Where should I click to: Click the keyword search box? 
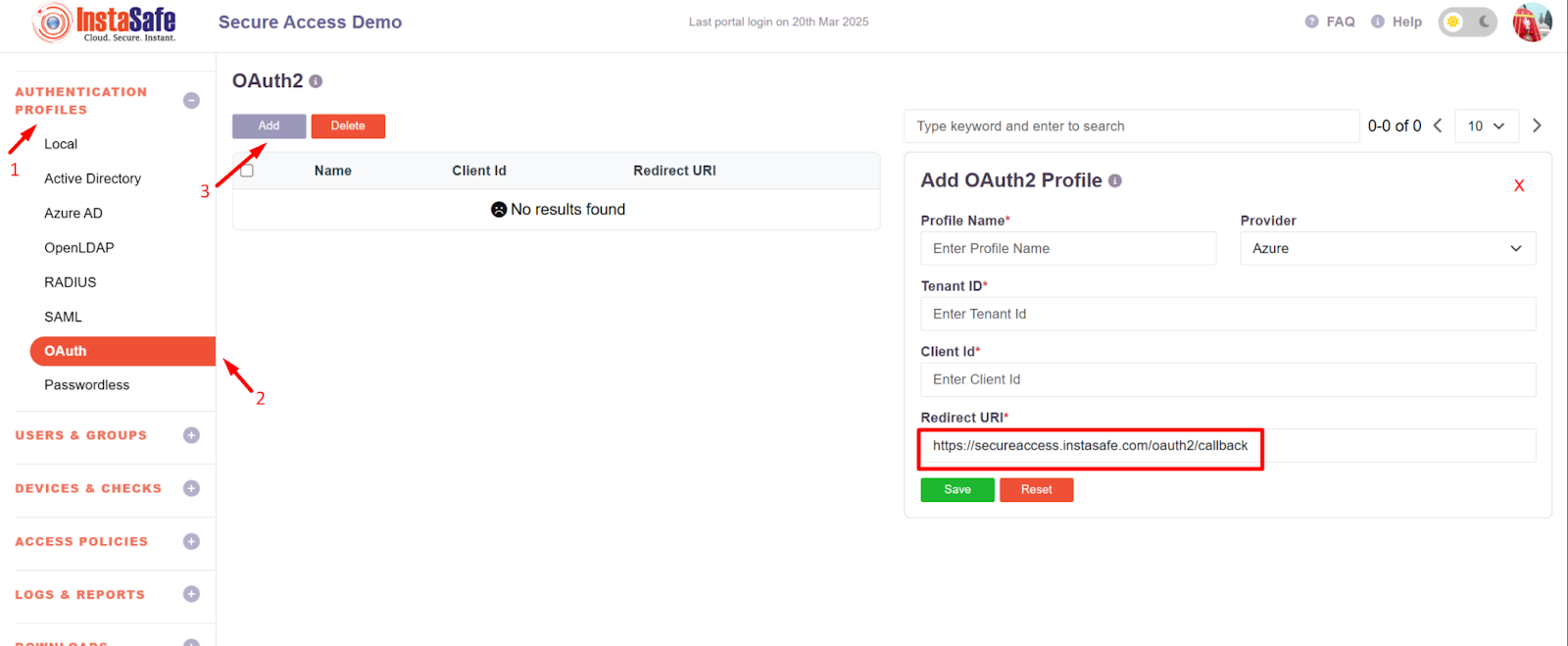[x=1132, y=126]
